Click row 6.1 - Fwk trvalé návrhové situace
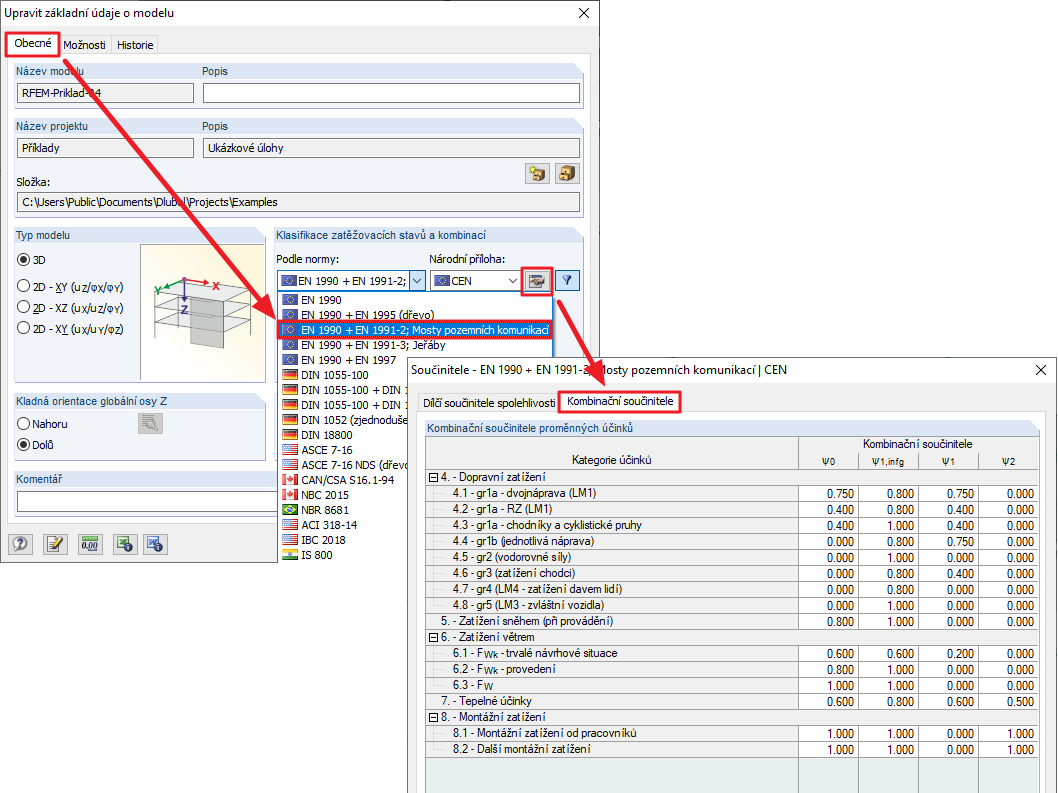1058x793 pixels. click(x=732, y=653)
